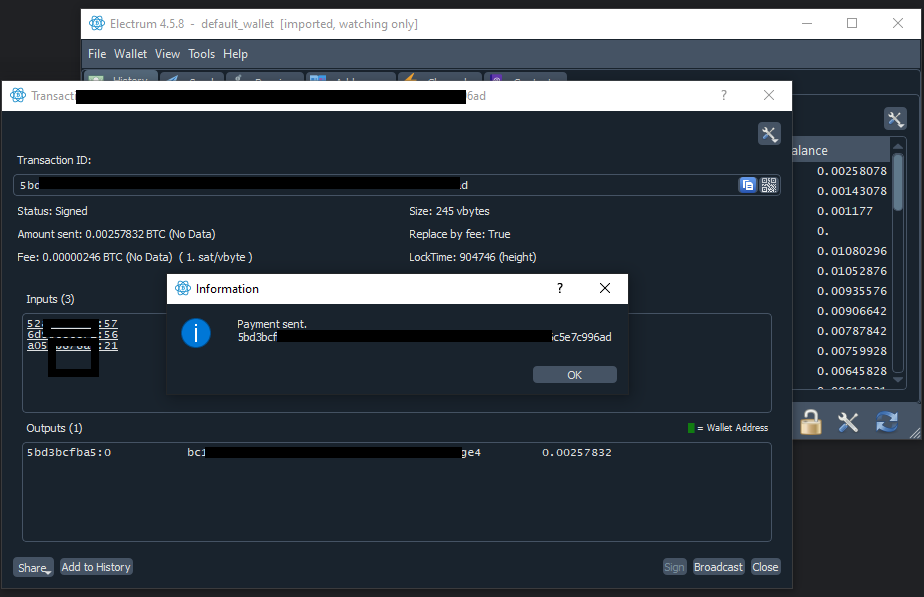
Task: Open the main window's toolbar wrench icon
Action: click(895, 119)
